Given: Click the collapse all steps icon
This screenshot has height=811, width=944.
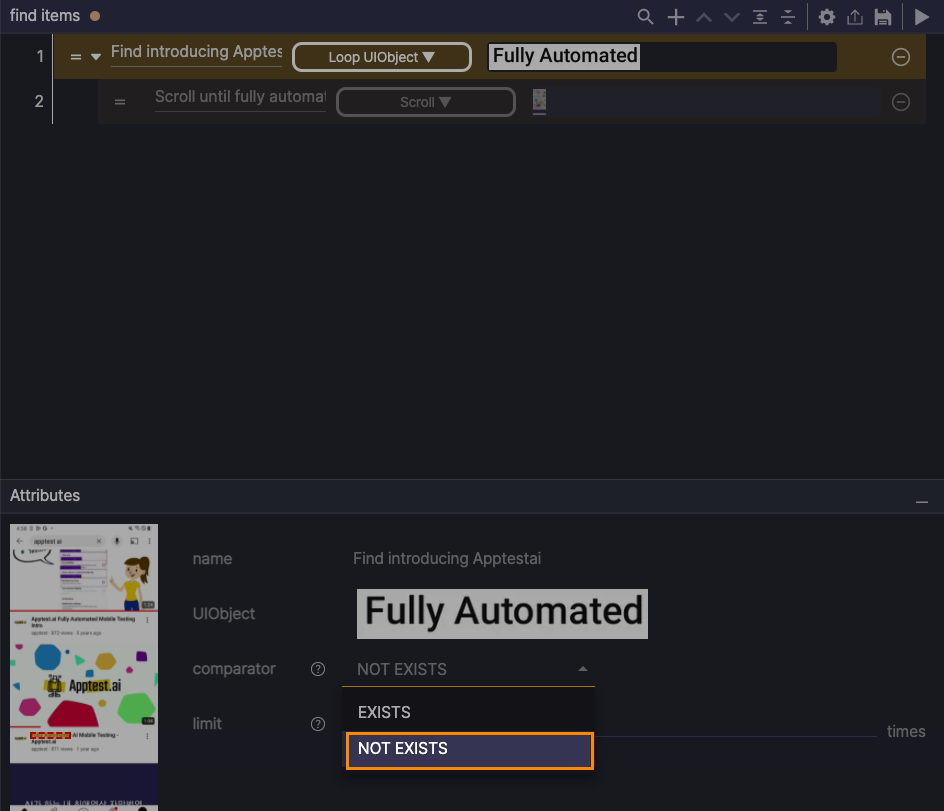Looking at the screenshot, I should [x=788, y=17].
